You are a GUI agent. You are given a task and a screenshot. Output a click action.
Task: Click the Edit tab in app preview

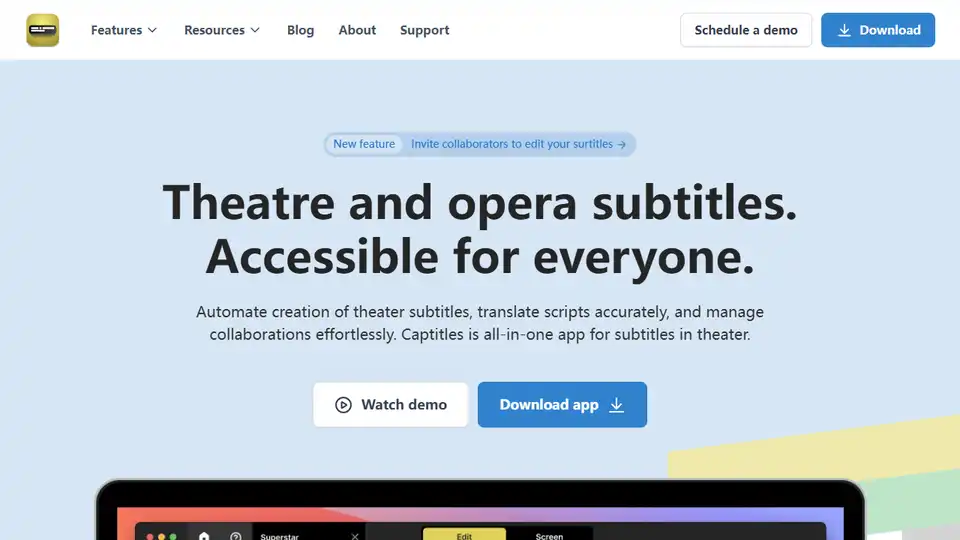(464, 534)
